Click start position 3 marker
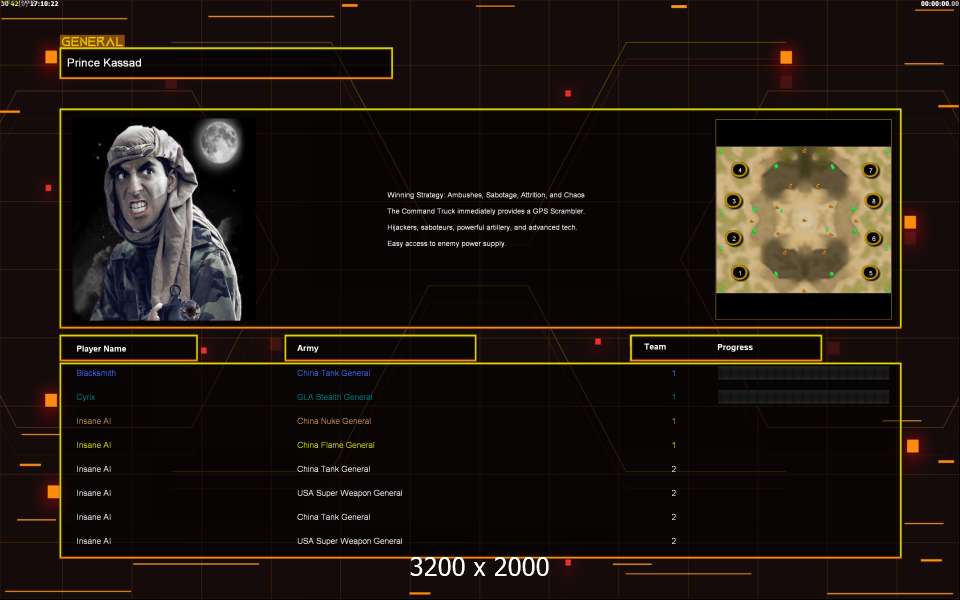Screen dimensions: 960x600 tap(733, 201)
